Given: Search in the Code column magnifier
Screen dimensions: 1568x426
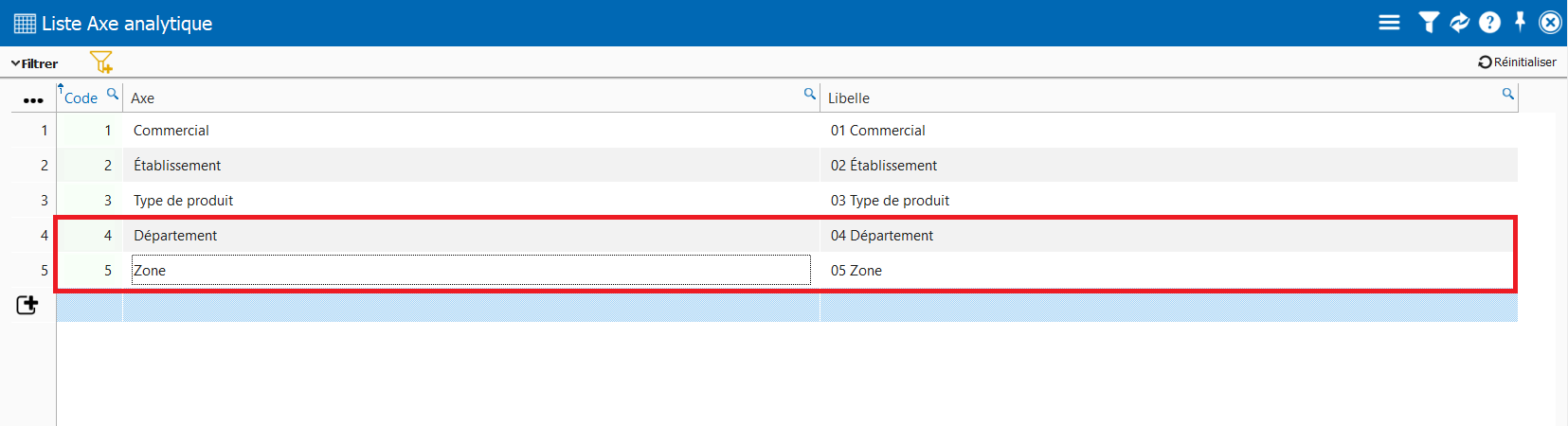Looking at the screenshot, I should (113, 94).
